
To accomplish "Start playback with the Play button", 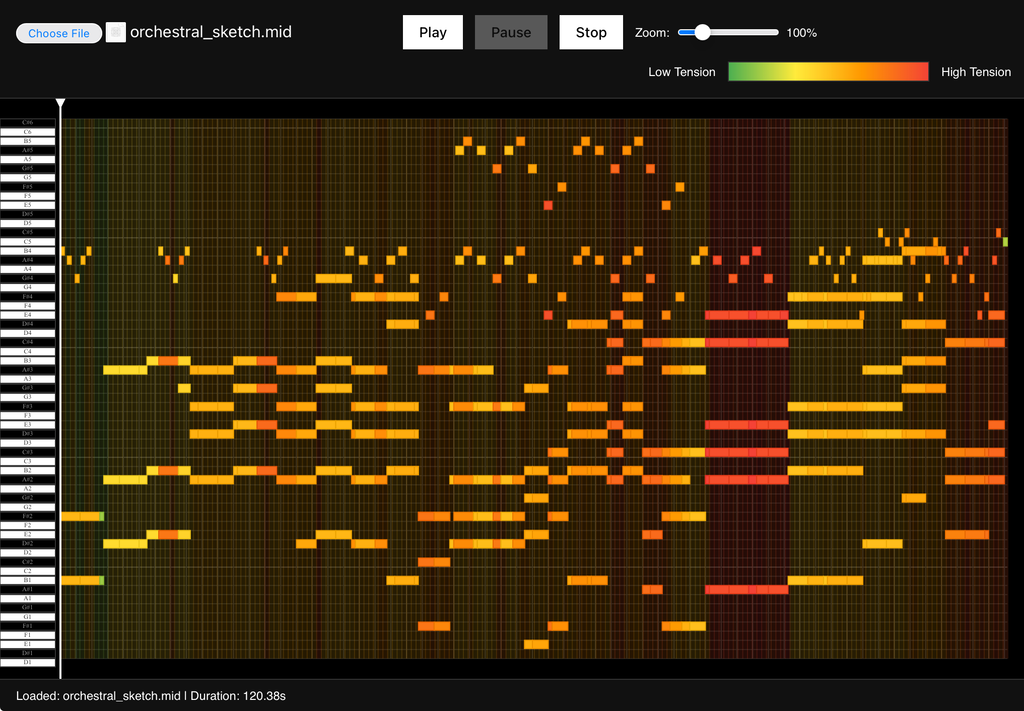I will point(432,32).
